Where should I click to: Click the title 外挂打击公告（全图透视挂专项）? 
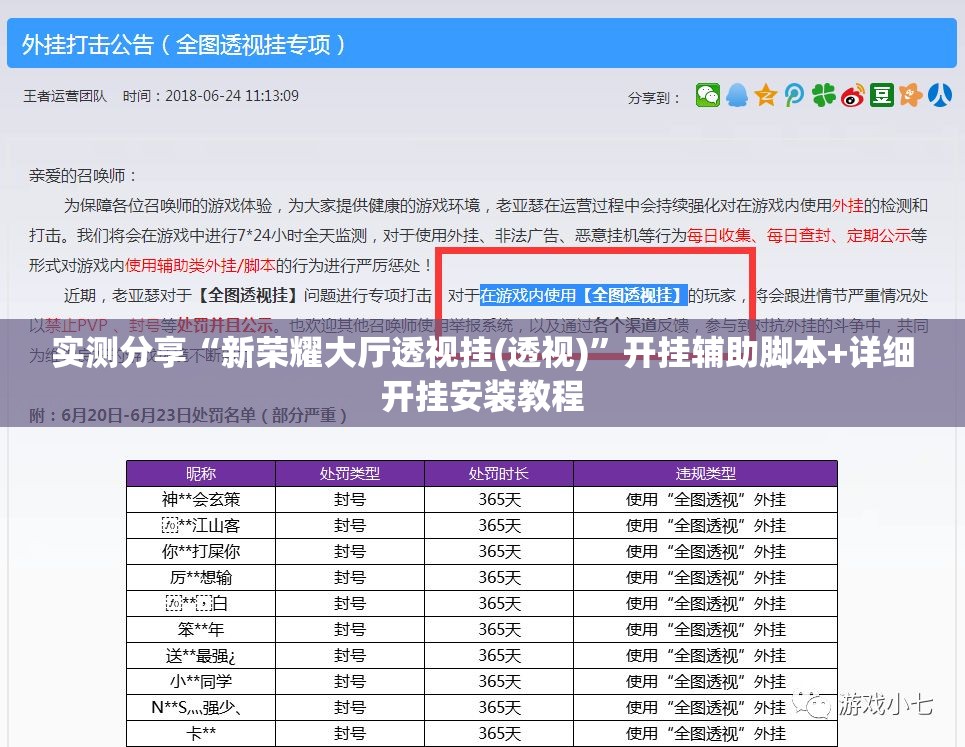(x=183, y=44)
